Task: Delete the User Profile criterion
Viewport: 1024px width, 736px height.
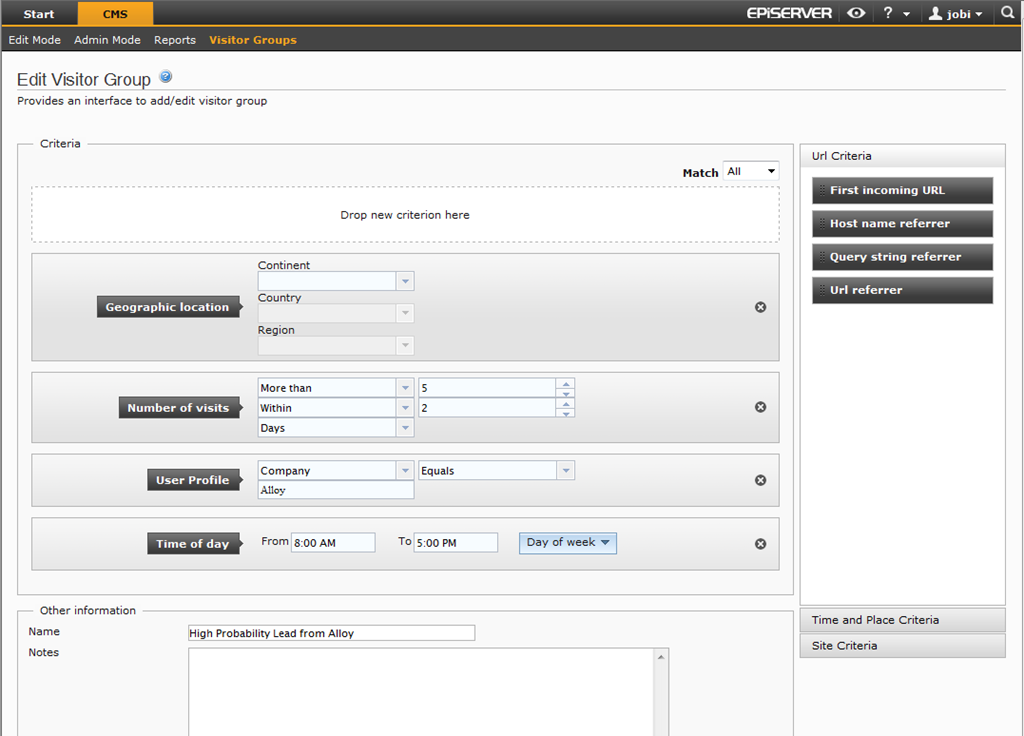Action: tap(760, 480)
